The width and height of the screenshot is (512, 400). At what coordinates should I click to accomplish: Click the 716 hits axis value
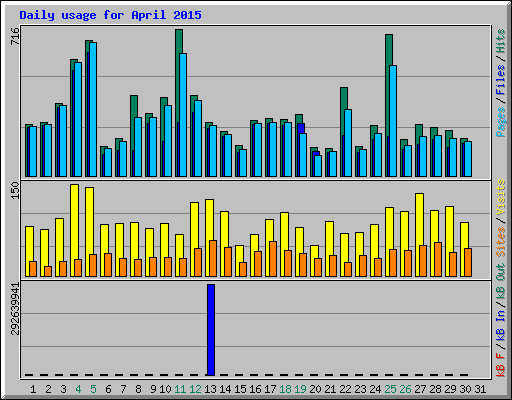pos(15,36)
